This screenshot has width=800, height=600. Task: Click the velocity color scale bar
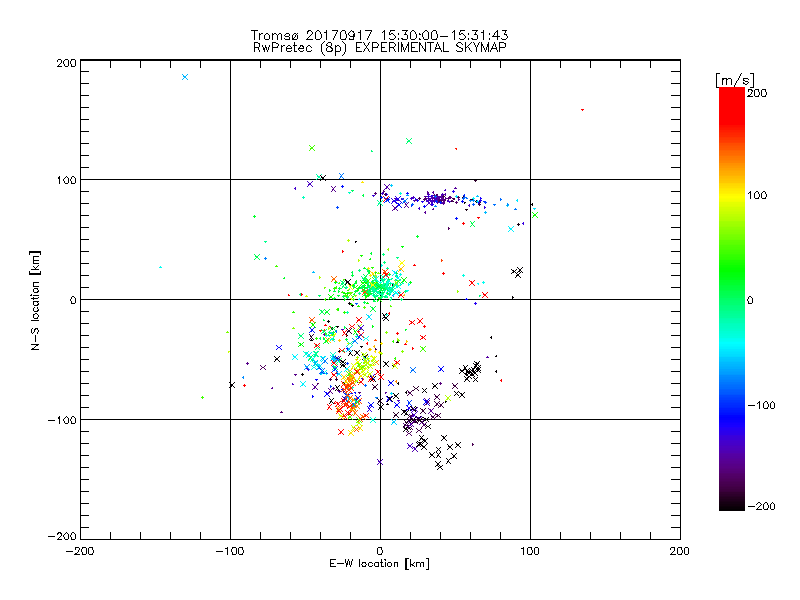pos(732,298)
